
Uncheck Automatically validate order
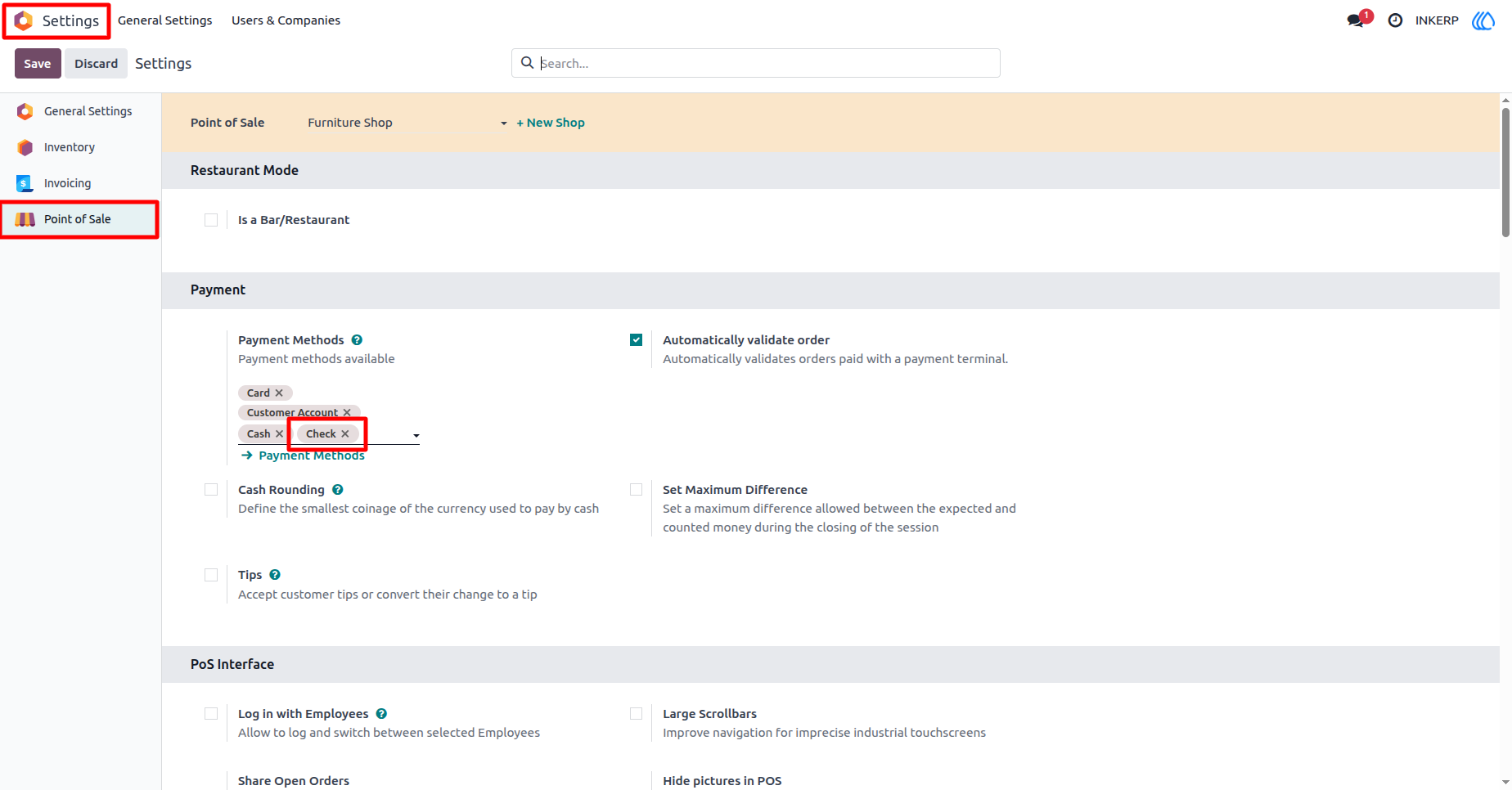[x=636, y=340]
